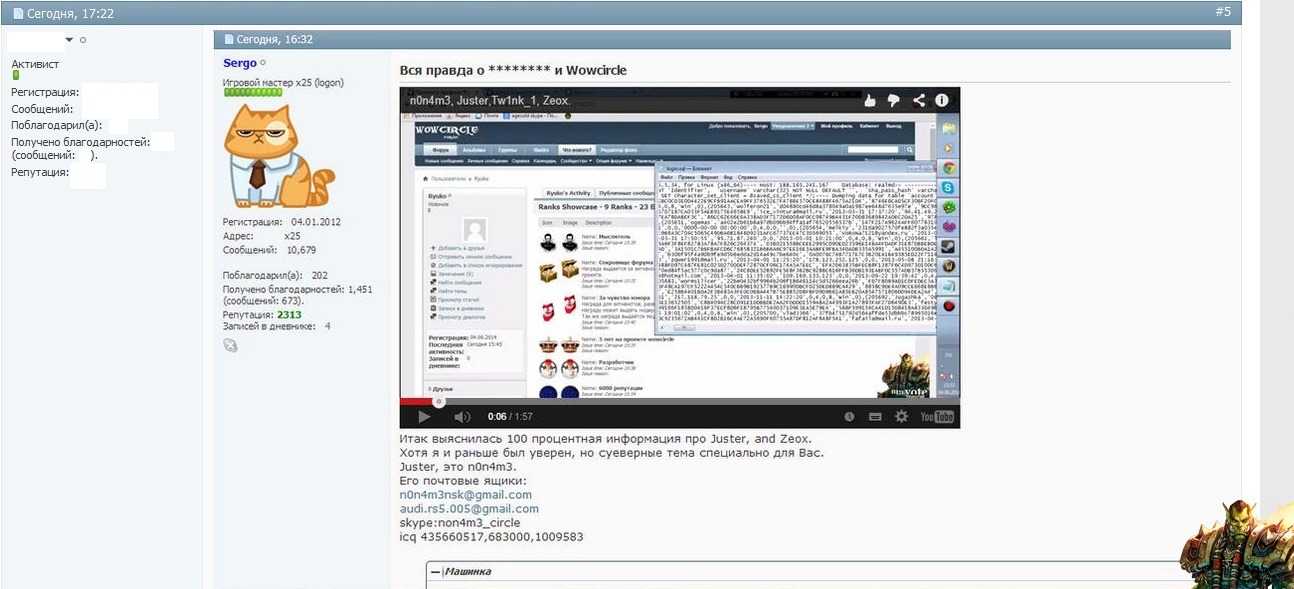Toggle video captions button
The image size is (1294, 589).
pos(875,417)
